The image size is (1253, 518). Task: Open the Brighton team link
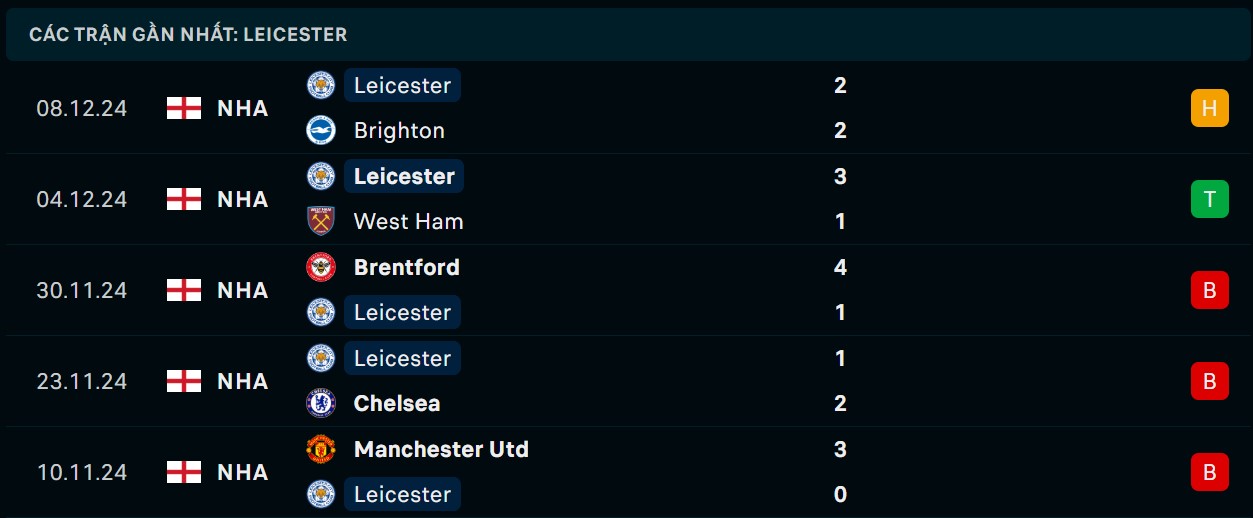[x=399, y=130]
